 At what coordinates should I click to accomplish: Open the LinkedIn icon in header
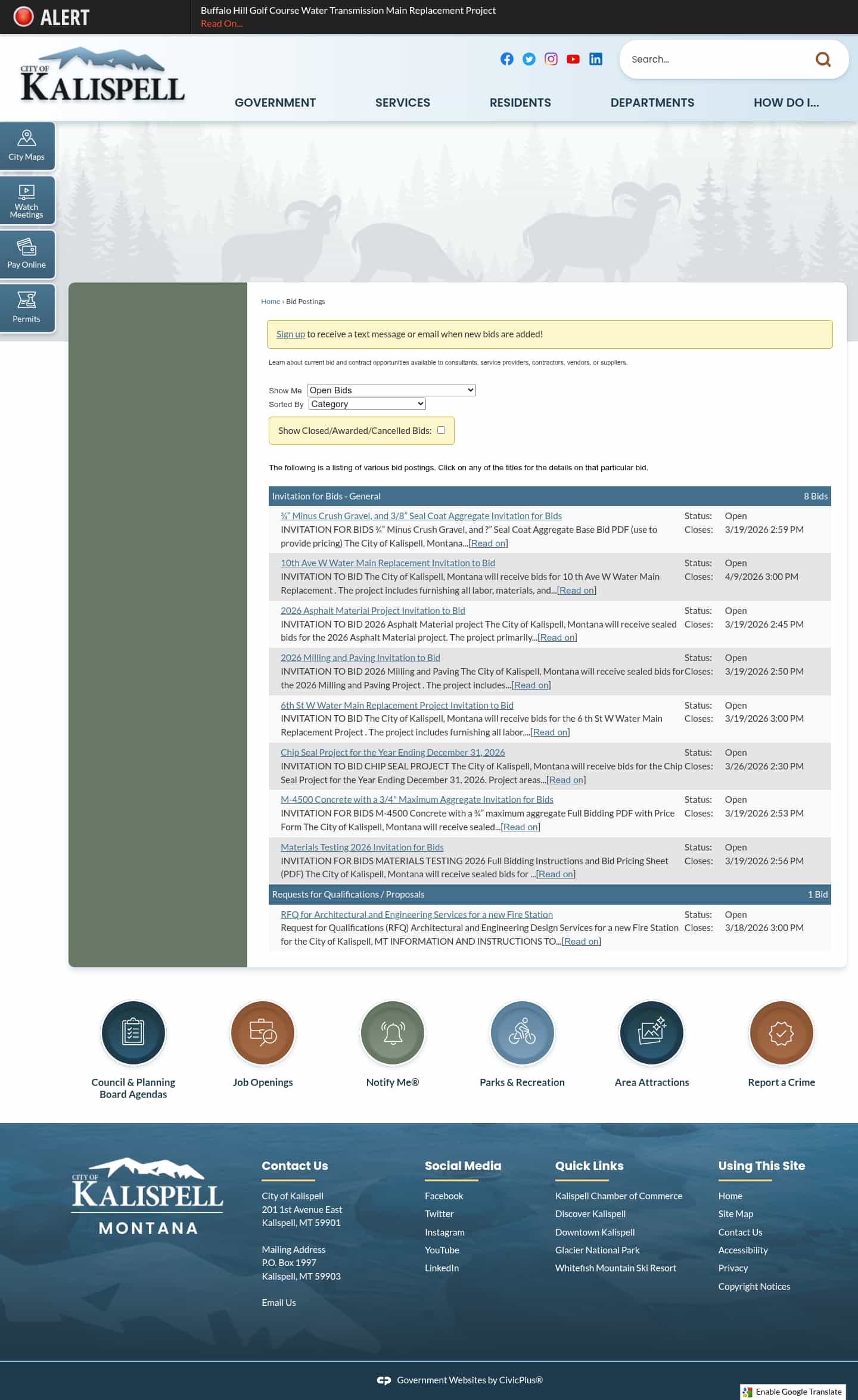coord(596,59)
